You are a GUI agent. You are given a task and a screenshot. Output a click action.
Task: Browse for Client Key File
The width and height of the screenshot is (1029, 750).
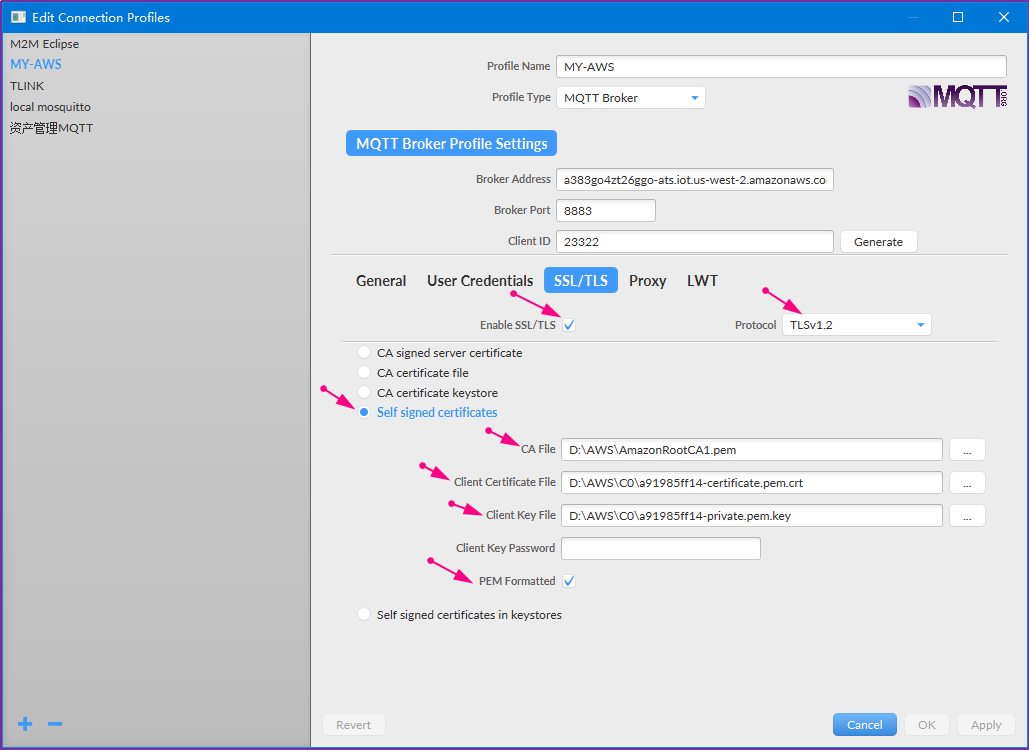(967, 516)
